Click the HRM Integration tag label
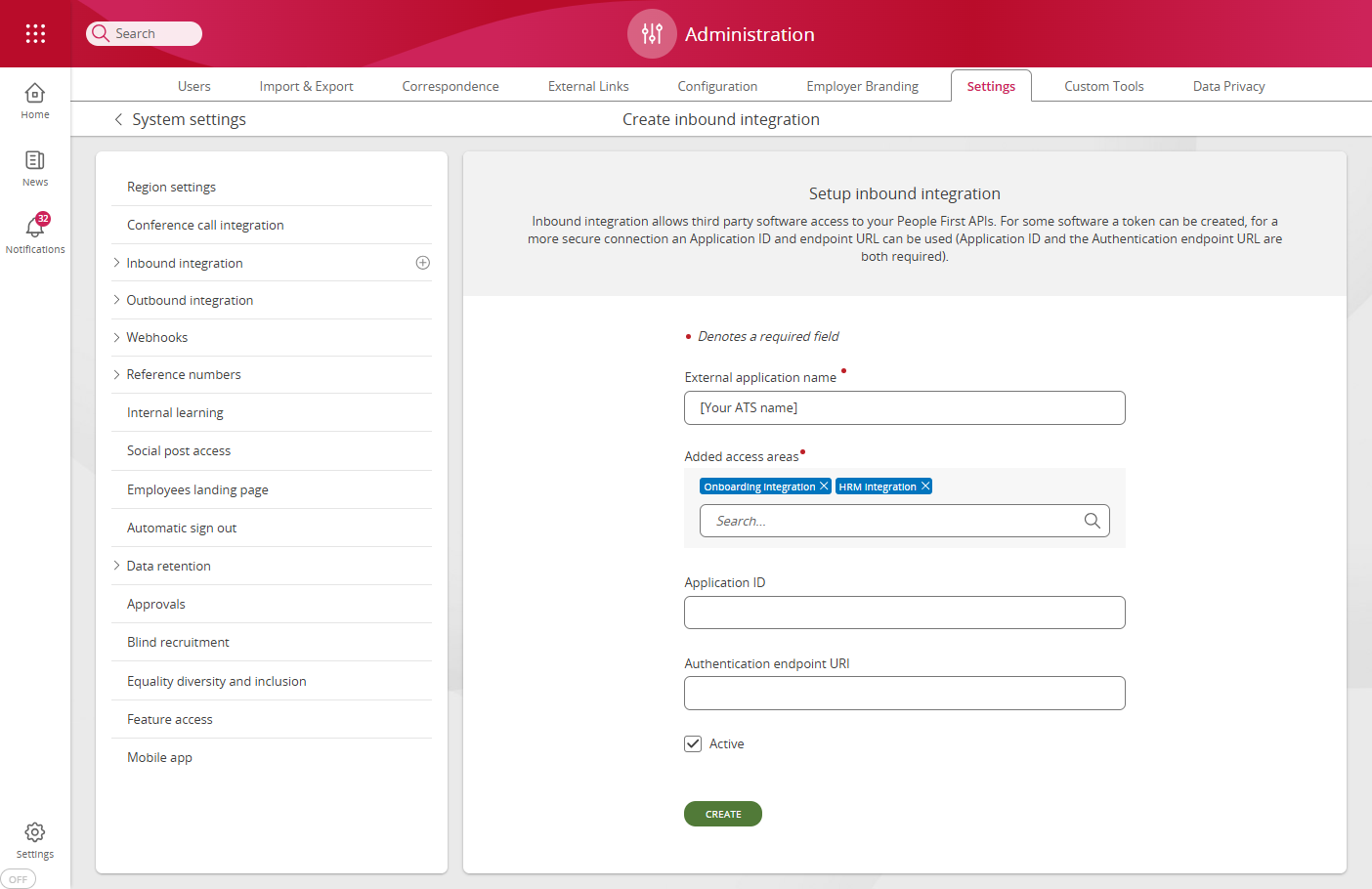The width and height of the screenshot is (1372, 889). point(878,487)
